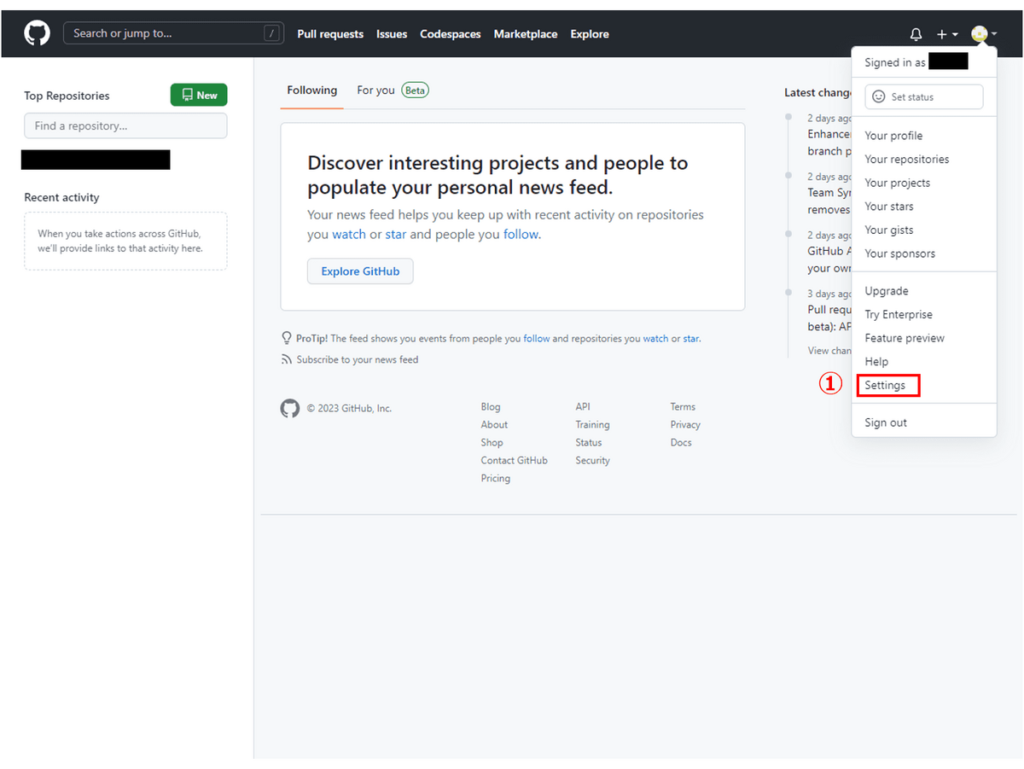The image size is (1024, 769).
Task: Open the Privacy footer link
Action: coord(685,424)
